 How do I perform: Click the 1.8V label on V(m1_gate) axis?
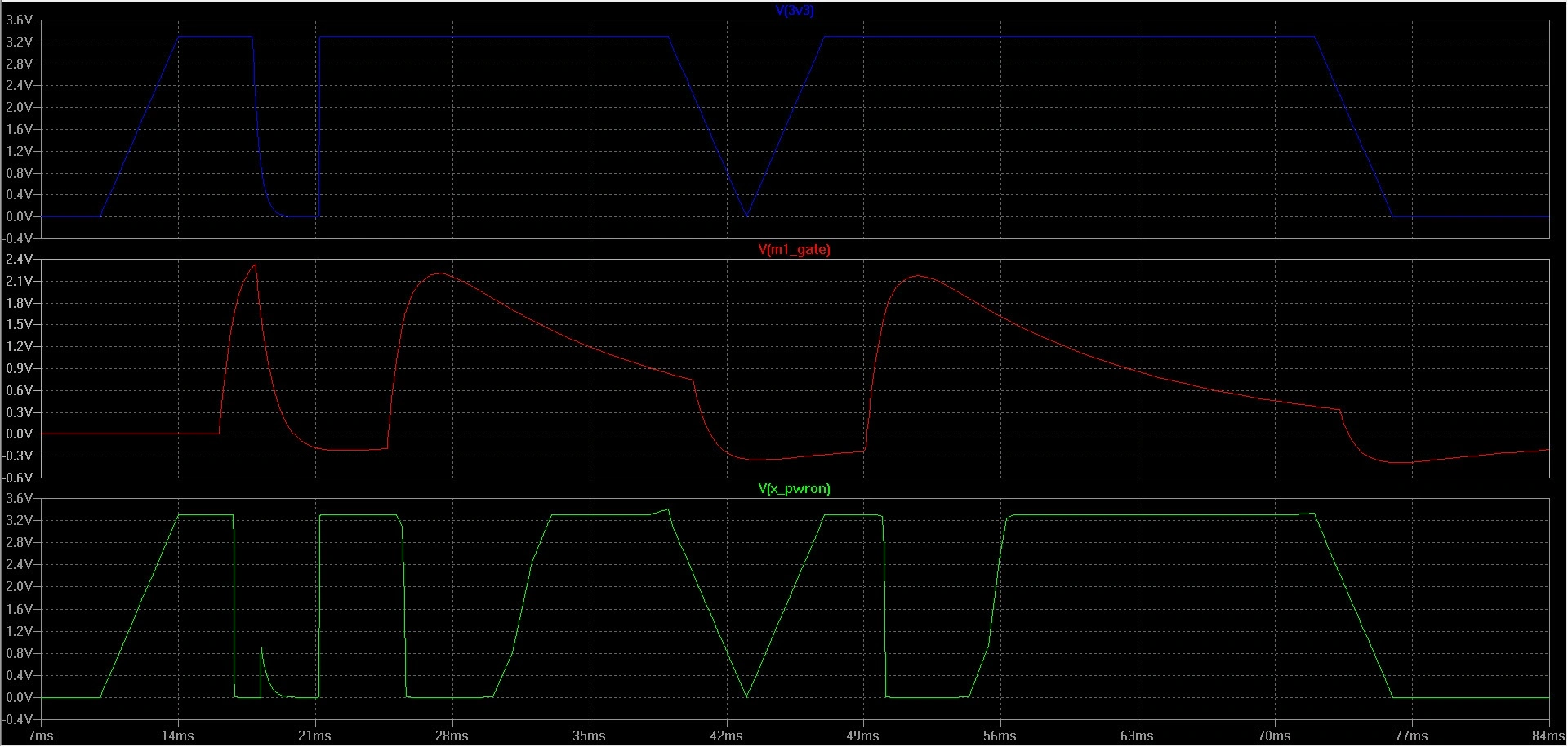[x=20, y=303]
